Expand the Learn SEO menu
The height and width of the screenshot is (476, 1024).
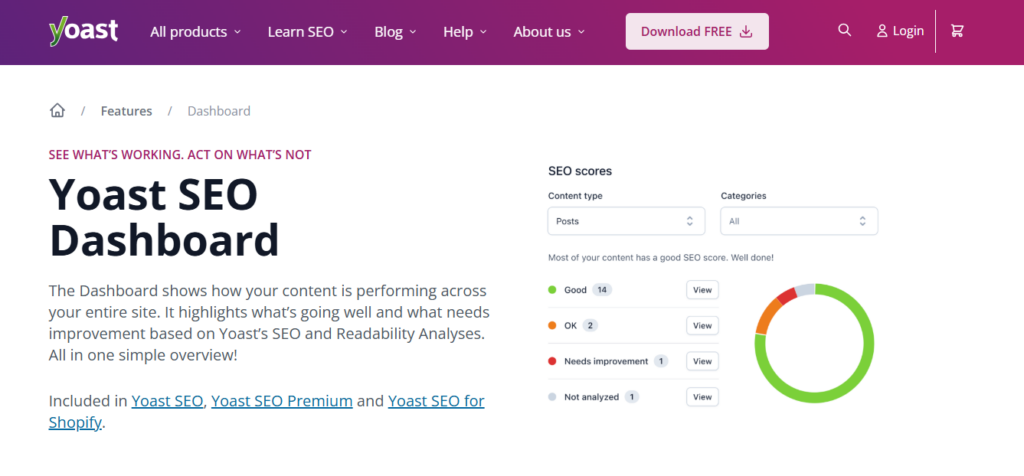307,31
